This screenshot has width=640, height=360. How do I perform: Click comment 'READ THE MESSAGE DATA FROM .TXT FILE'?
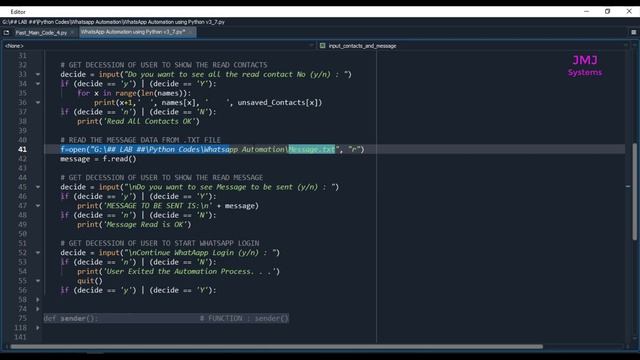coord(140,140)
